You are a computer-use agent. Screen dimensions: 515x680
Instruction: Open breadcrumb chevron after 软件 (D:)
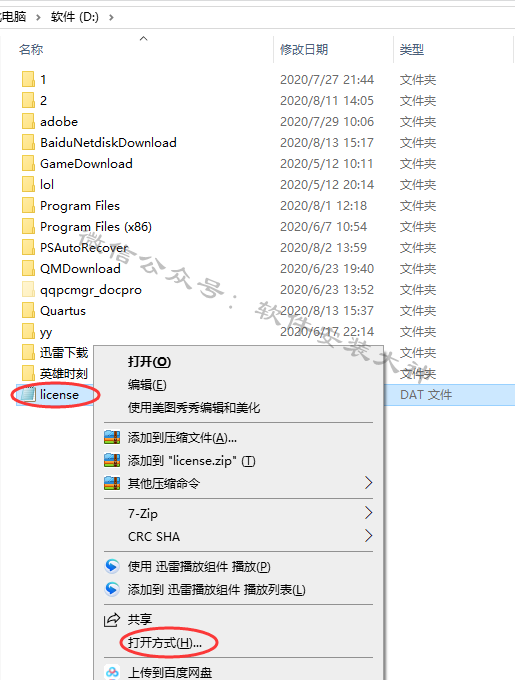point(111,17)
